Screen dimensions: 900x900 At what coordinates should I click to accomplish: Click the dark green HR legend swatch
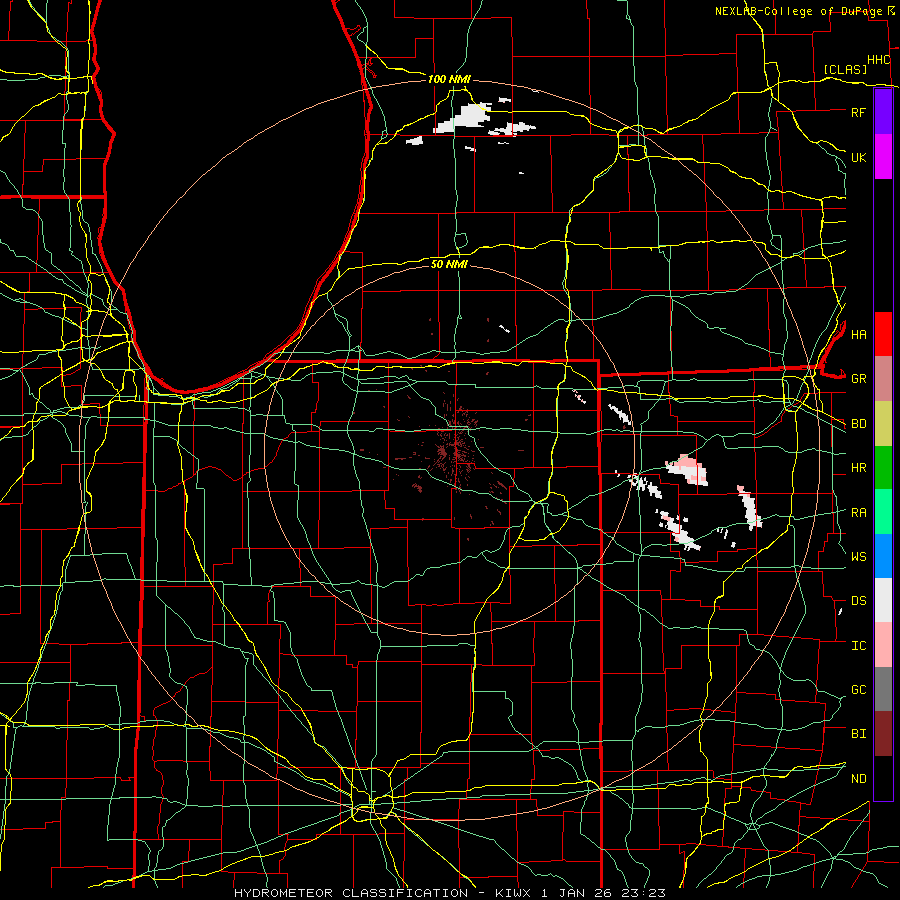(883, 467)
